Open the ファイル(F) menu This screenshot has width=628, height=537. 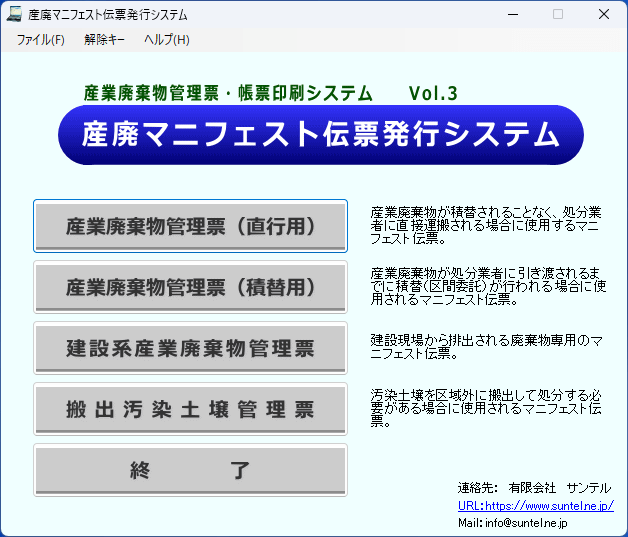40,40
